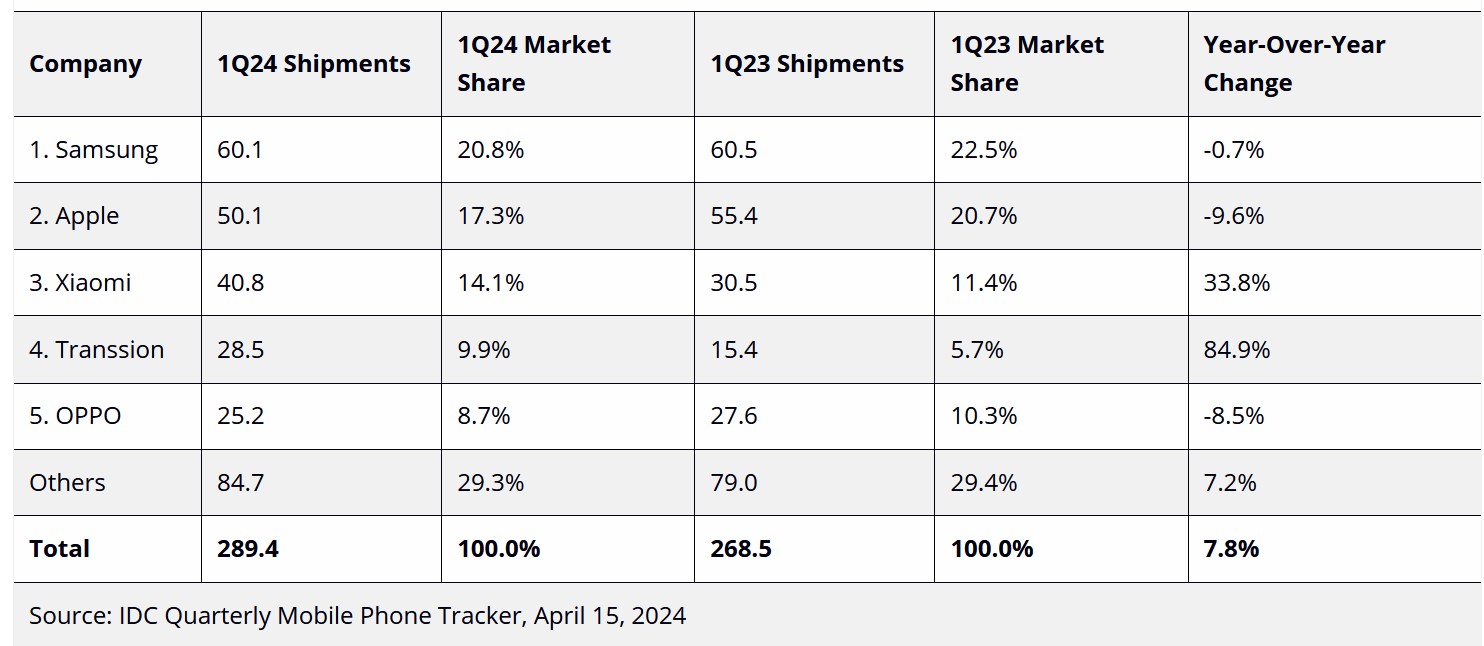Select the 1Q23 Market Share header
Viewport: 1484px width, 646px height.
[1027, 64]
